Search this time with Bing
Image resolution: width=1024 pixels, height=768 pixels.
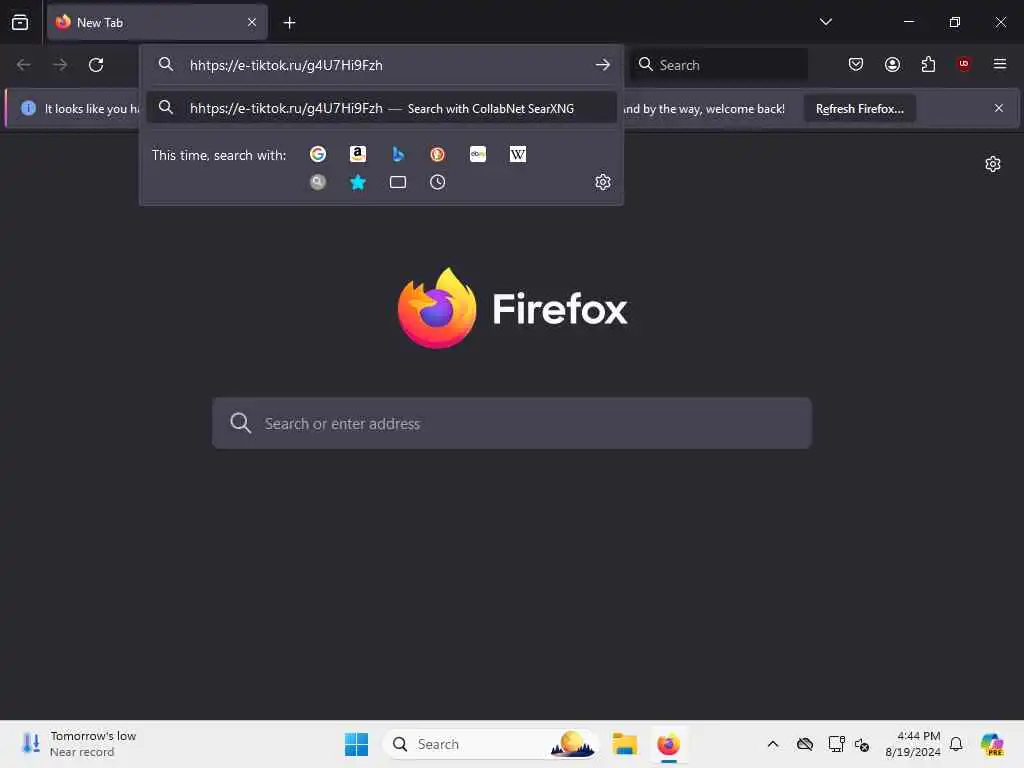point(398,154)
